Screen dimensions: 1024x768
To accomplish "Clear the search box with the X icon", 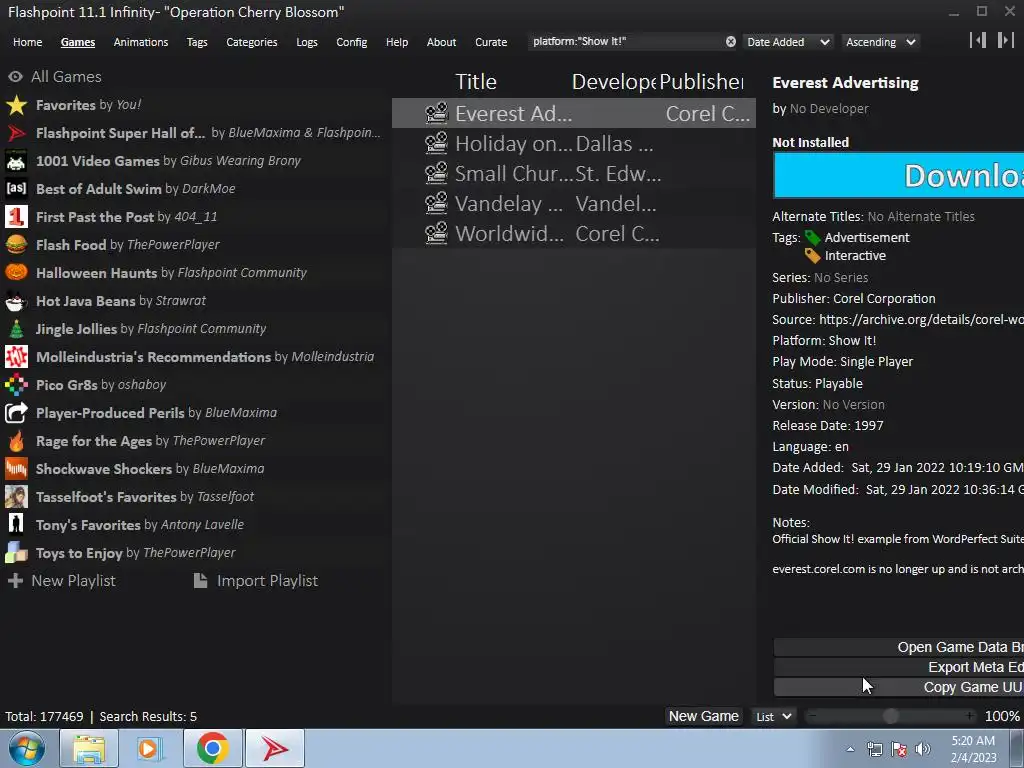I will [731, 42].
